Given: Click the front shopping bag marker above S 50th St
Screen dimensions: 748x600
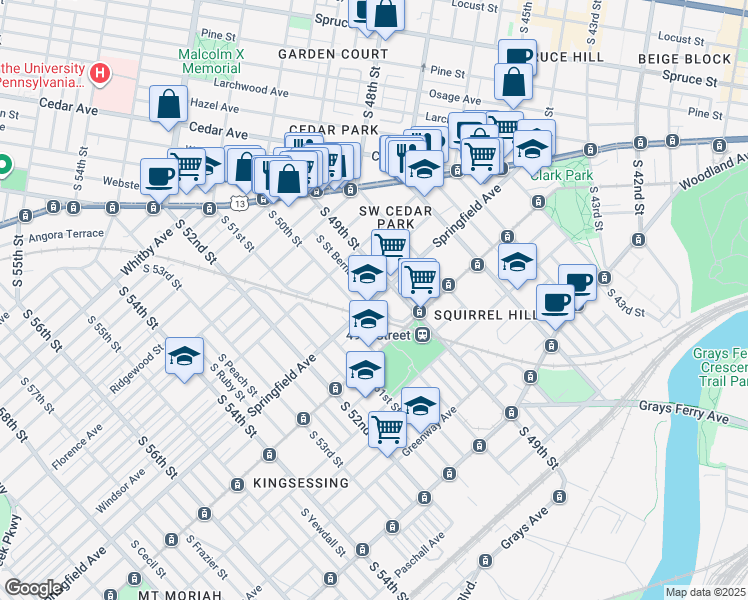Looking at the screenshot, I should [x=289, y=180].
